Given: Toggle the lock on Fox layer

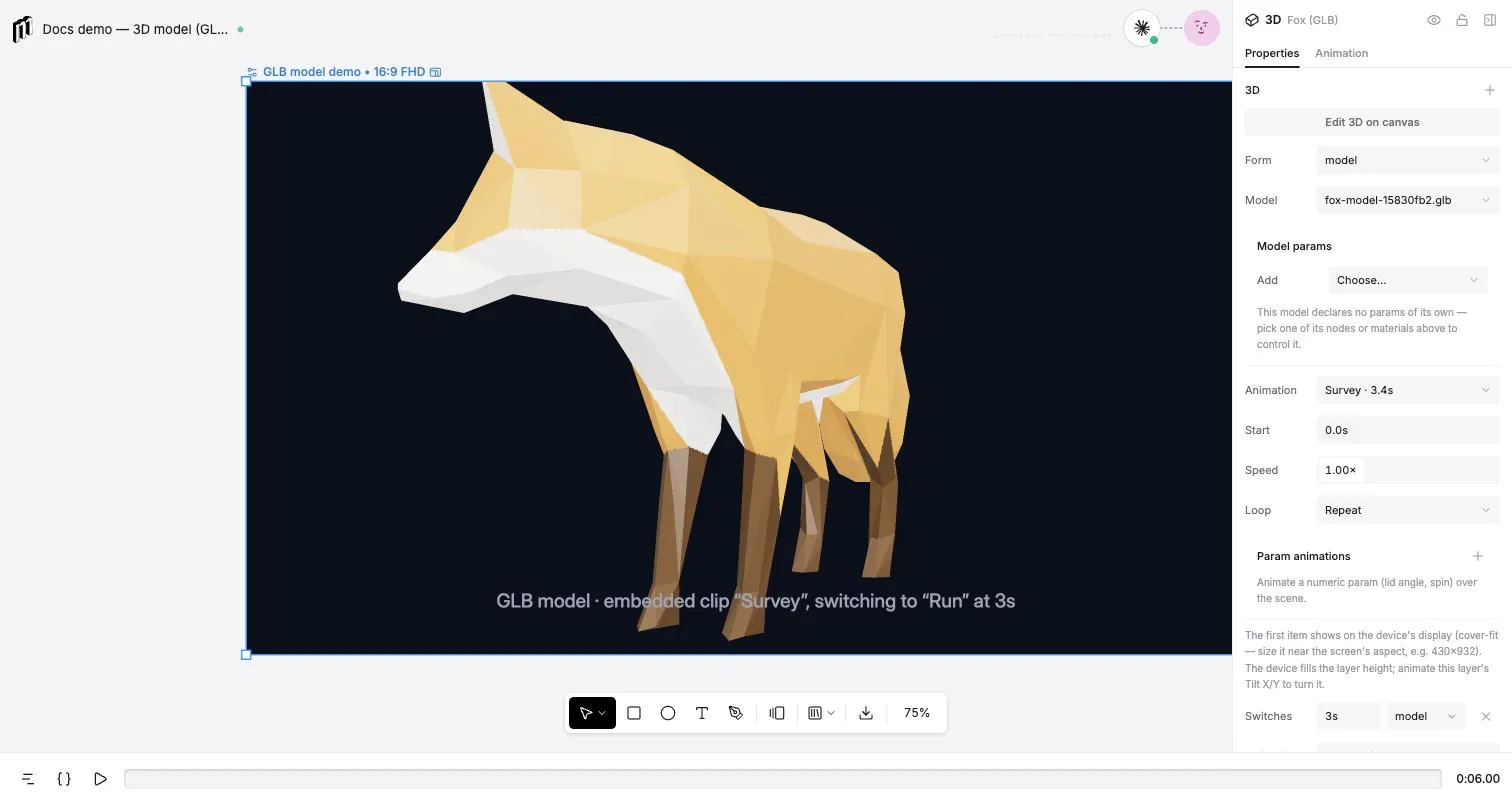Looking at the screenshot, I should click(x=1462, y=20).
